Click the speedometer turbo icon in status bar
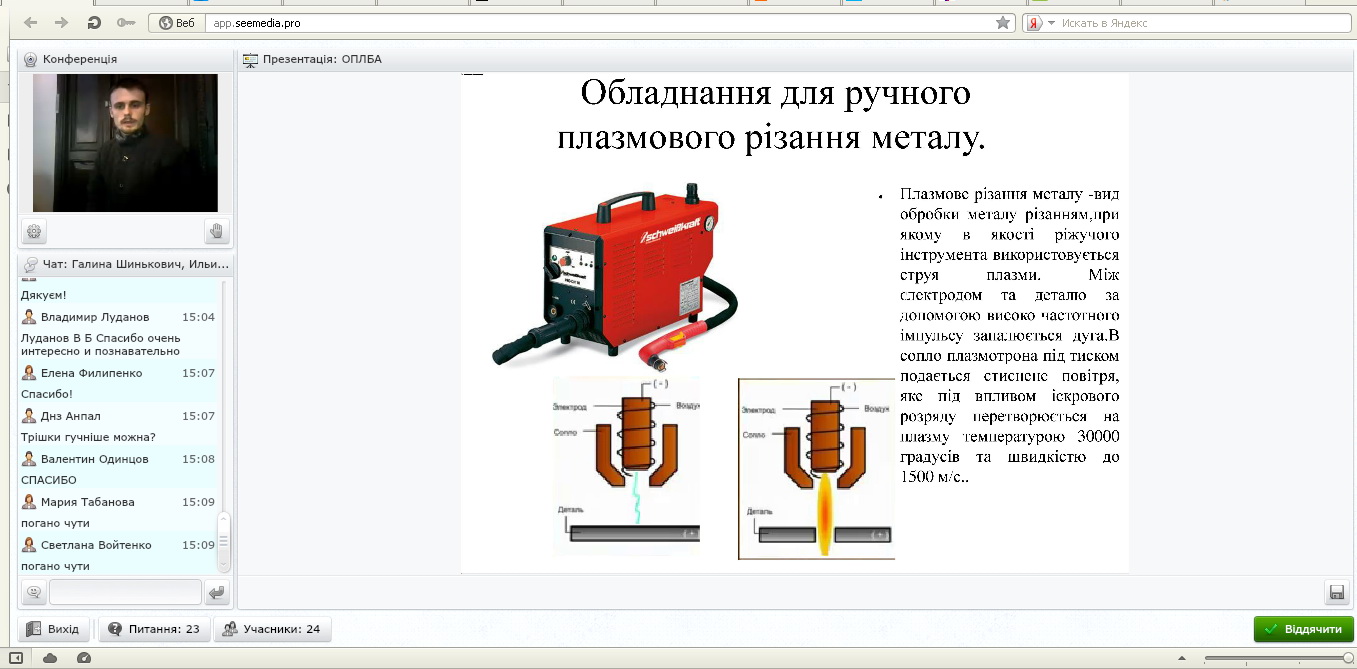Image resolution: width=1357 pixels, height=669 pixels. tap(84, 658)
